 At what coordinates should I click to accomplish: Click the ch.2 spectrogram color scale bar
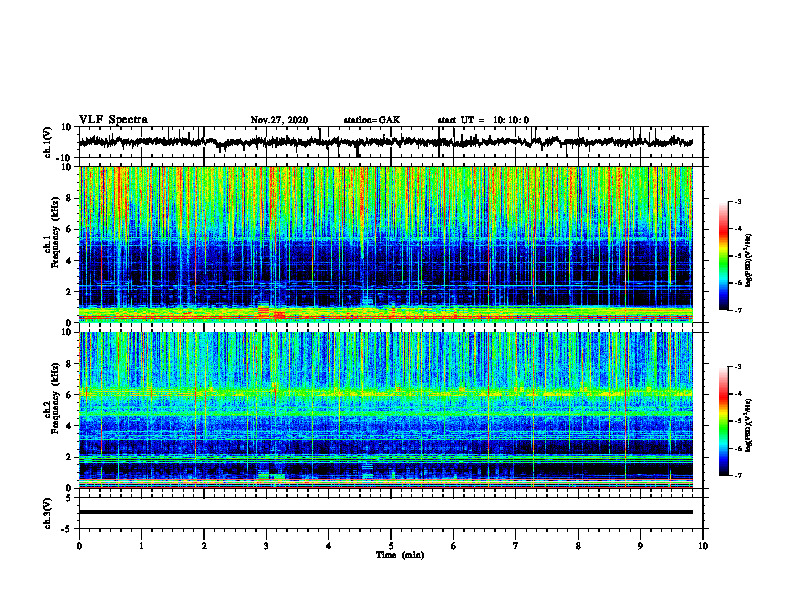[x=724, y=421]
